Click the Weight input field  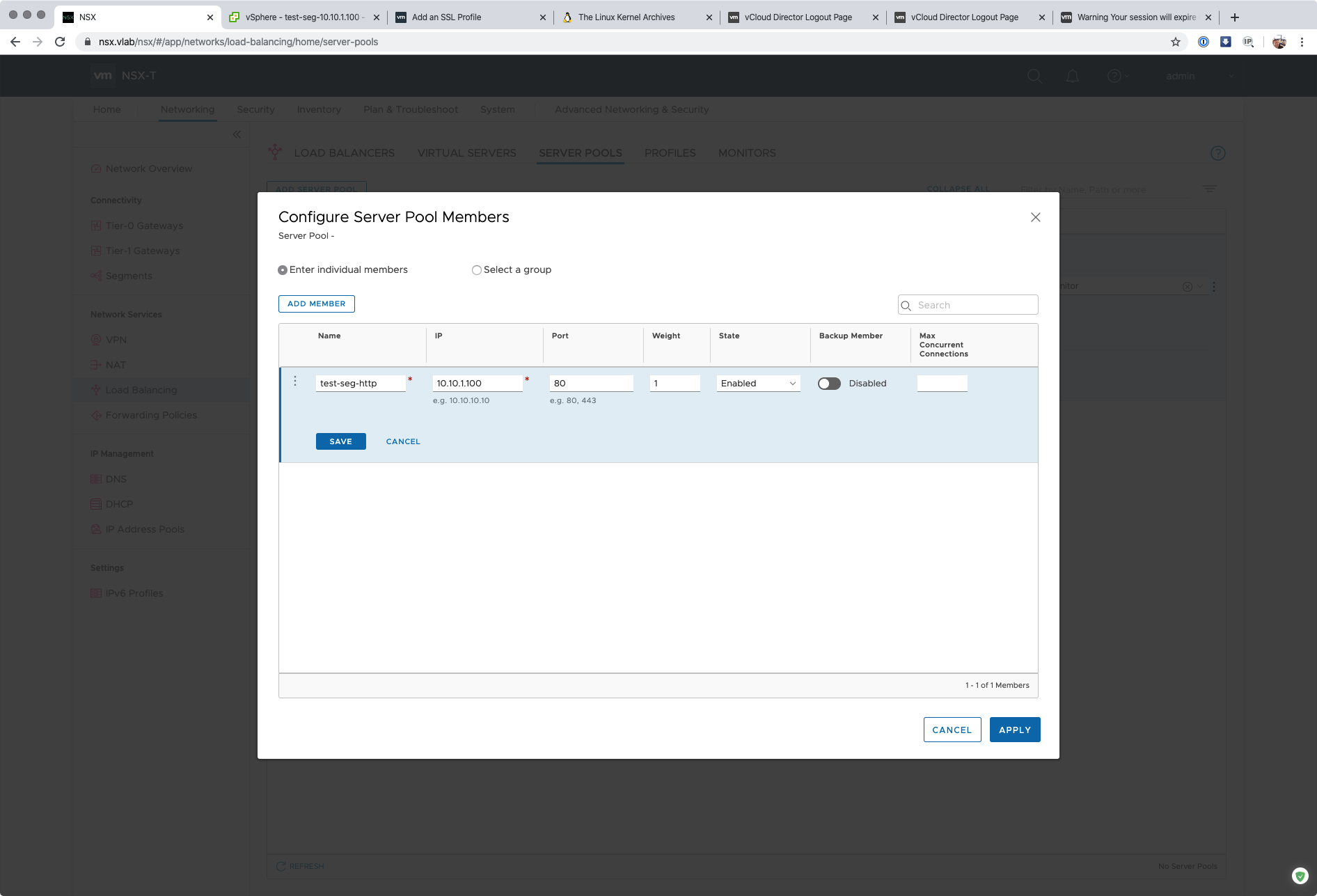675,384
